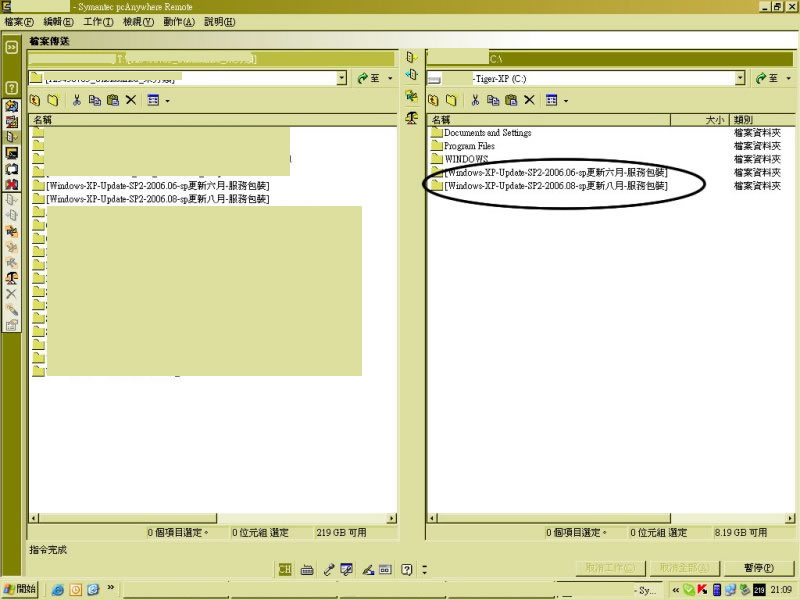Click the red X end session icon in left sidebar

11,184
